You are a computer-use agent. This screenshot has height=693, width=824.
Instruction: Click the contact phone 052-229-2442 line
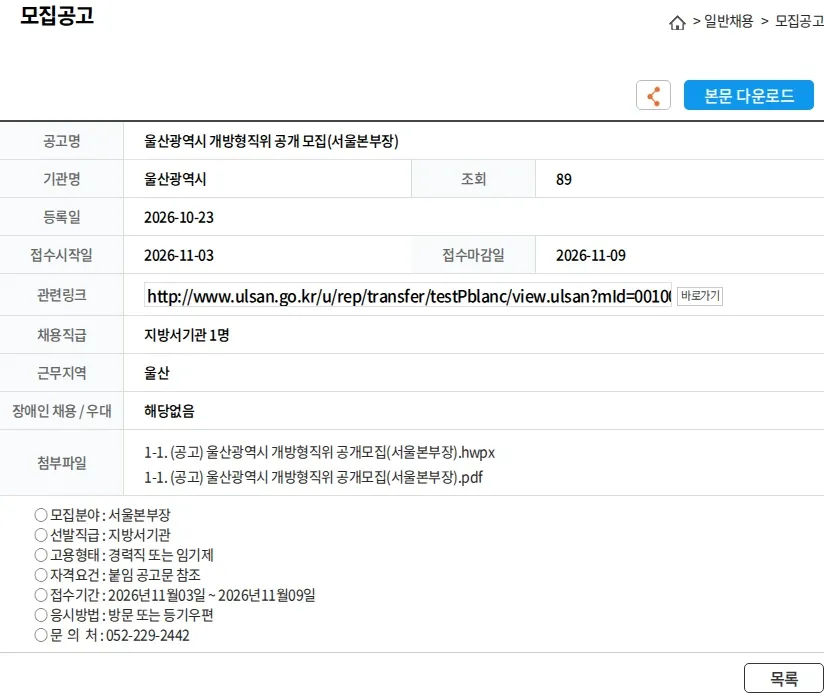(x=112, y=635)
